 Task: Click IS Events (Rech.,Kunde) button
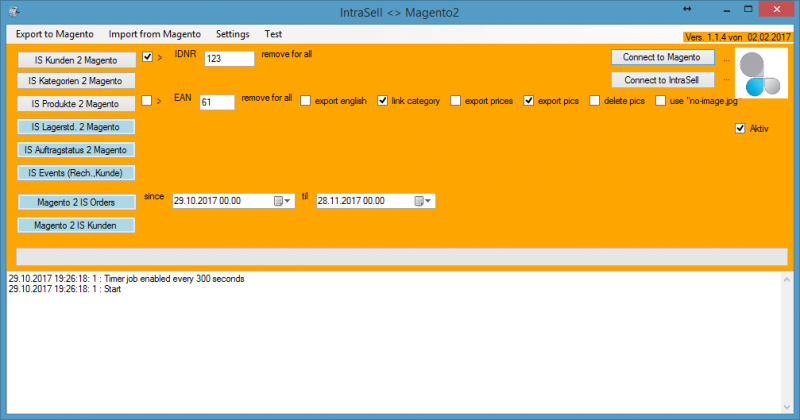tap(76, 173)
